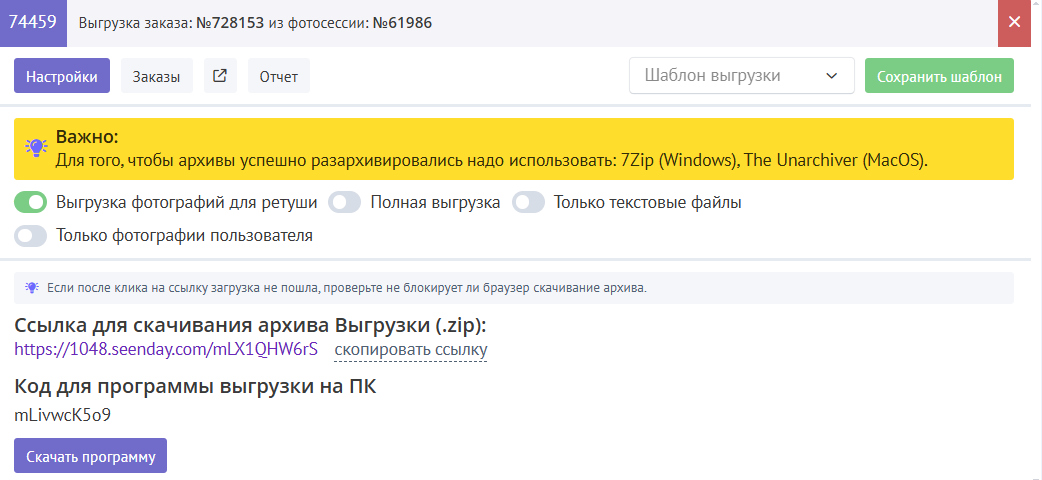Image resolution: width=1042 pixels, height=480 pixels.
Task: Enable Только фотографии пользователя toggle
Action: pos(31,236)
